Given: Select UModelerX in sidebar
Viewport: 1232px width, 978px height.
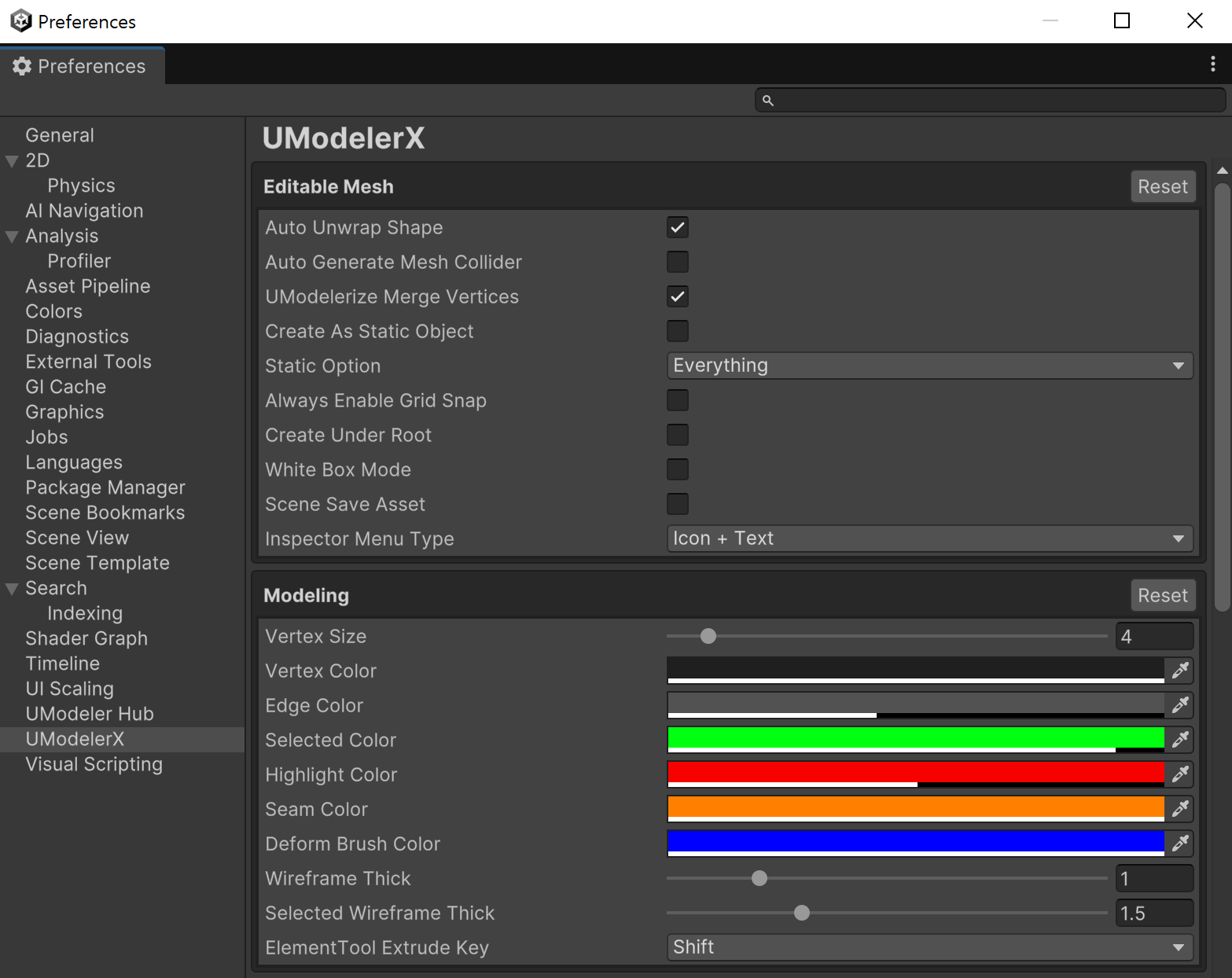Looking at the screenshot, I should coord(123,739).
